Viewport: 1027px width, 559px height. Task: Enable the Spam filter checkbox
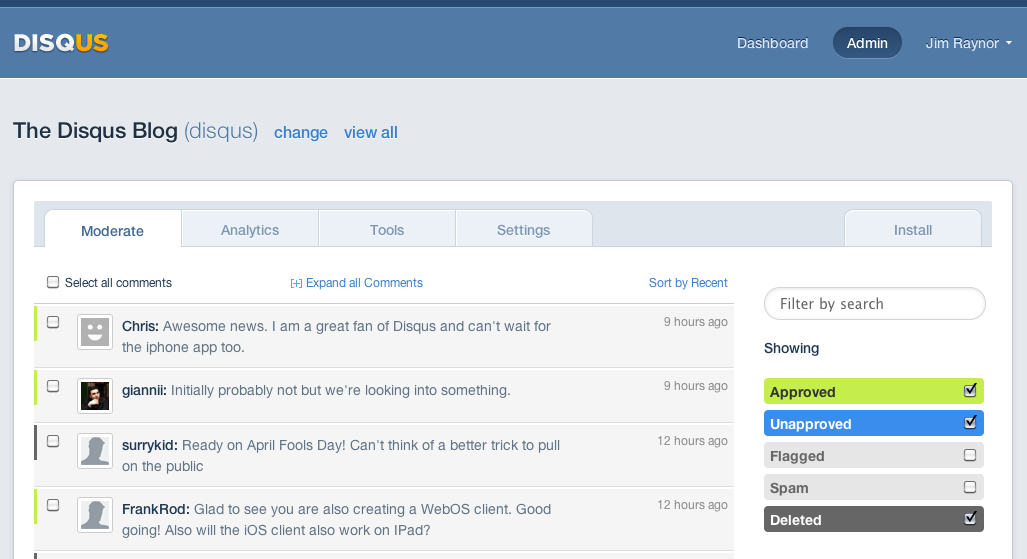tap(969, 487)
